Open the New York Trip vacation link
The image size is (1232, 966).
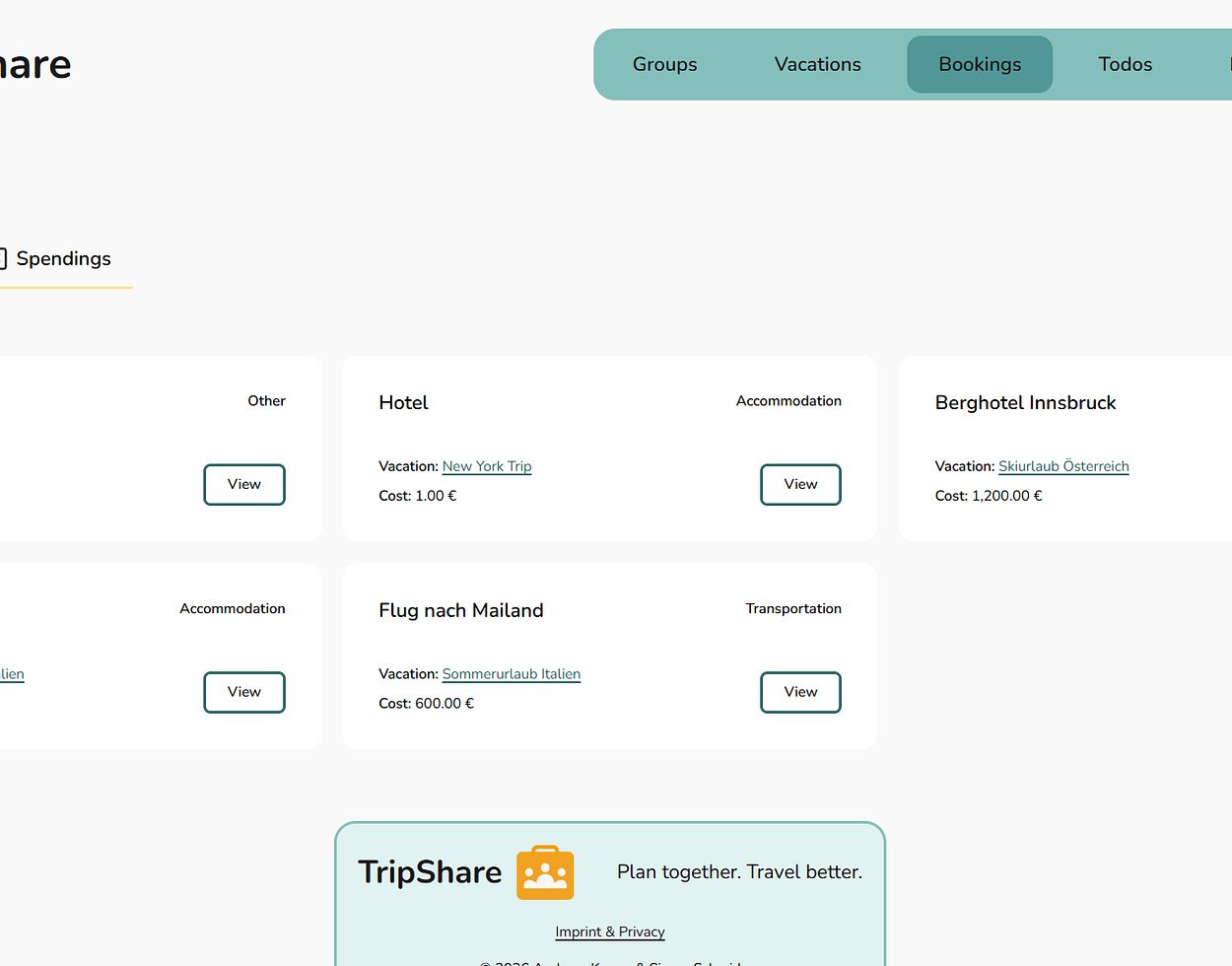tap(486, 466)
